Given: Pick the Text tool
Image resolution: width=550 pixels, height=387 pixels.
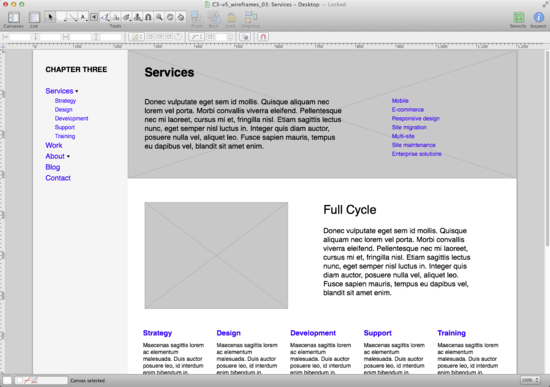Looking at the screenshot, I should [x=83, y=17].
